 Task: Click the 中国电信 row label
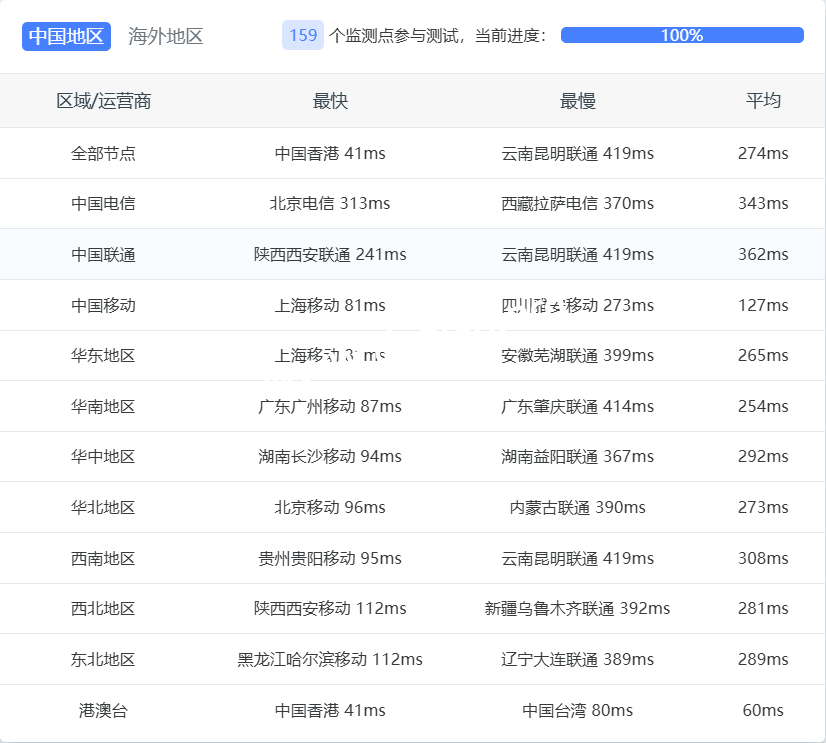(103, 203)
